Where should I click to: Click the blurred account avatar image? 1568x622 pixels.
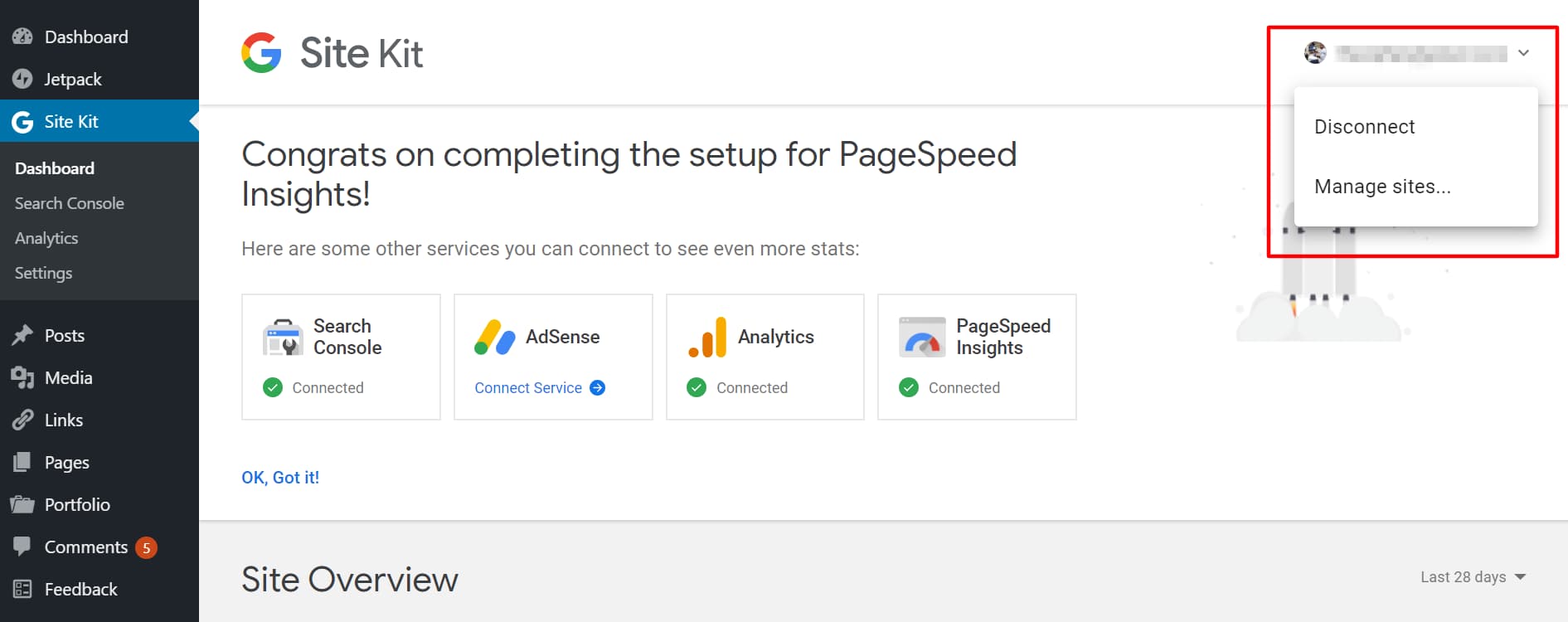1317,52
